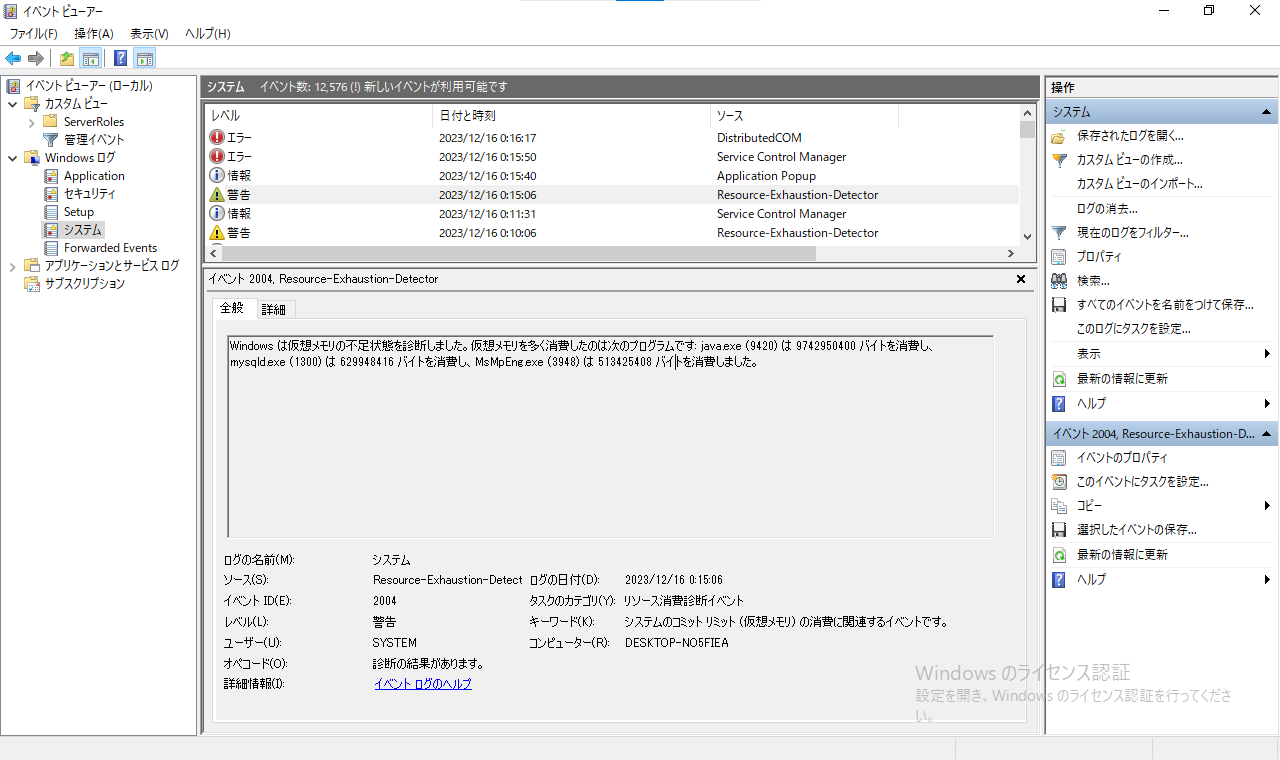Click the binoculars 検索 icon
The image size is (1280, 760).
(x=1059, y=281)
